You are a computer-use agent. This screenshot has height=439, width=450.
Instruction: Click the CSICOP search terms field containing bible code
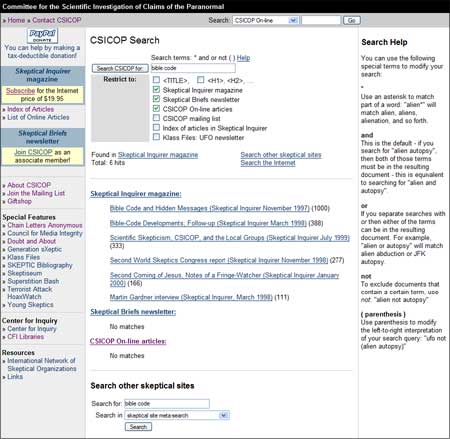(193, 68)
